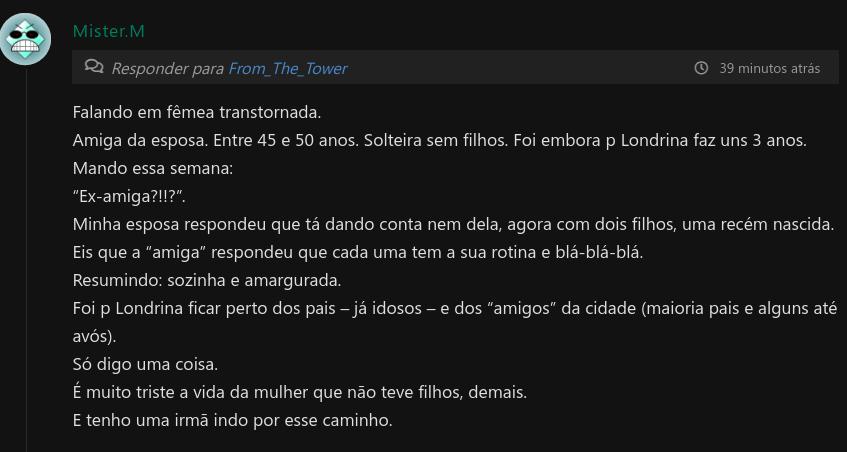Collapse thread via vertical line under avatar
847x452 pixels.
(x=26, y=259)
